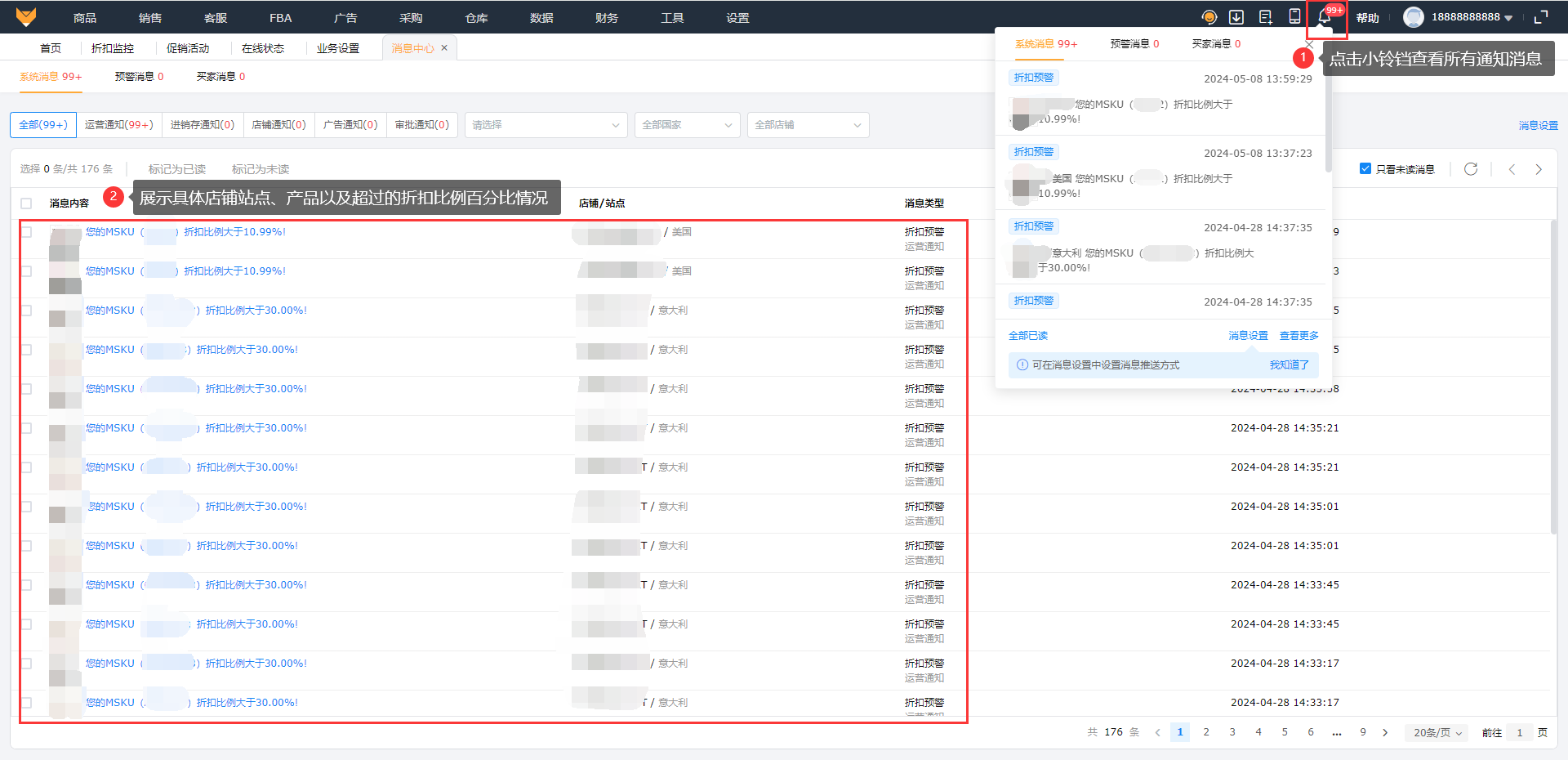
Task: Open the download center icon
Action: [x=1236, y=17]
